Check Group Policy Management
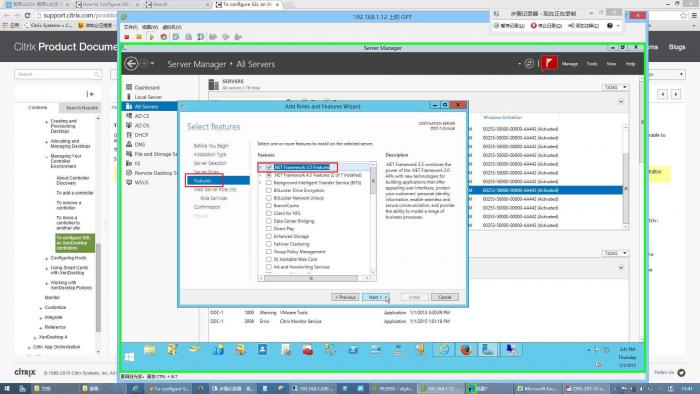 269,252
